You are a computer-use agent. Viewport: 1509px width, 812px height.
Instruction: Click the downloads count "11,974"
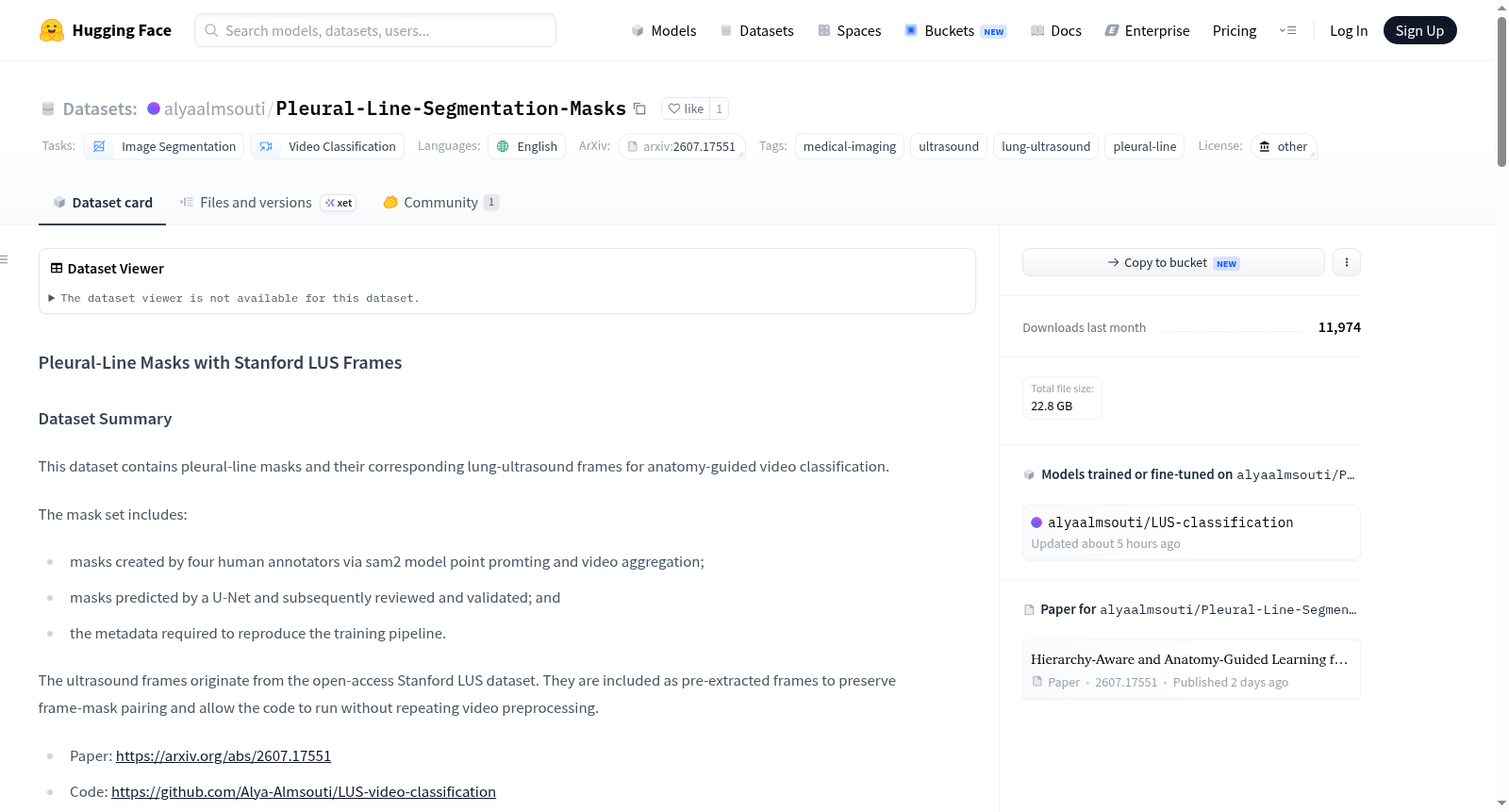tap(1339, 327)
